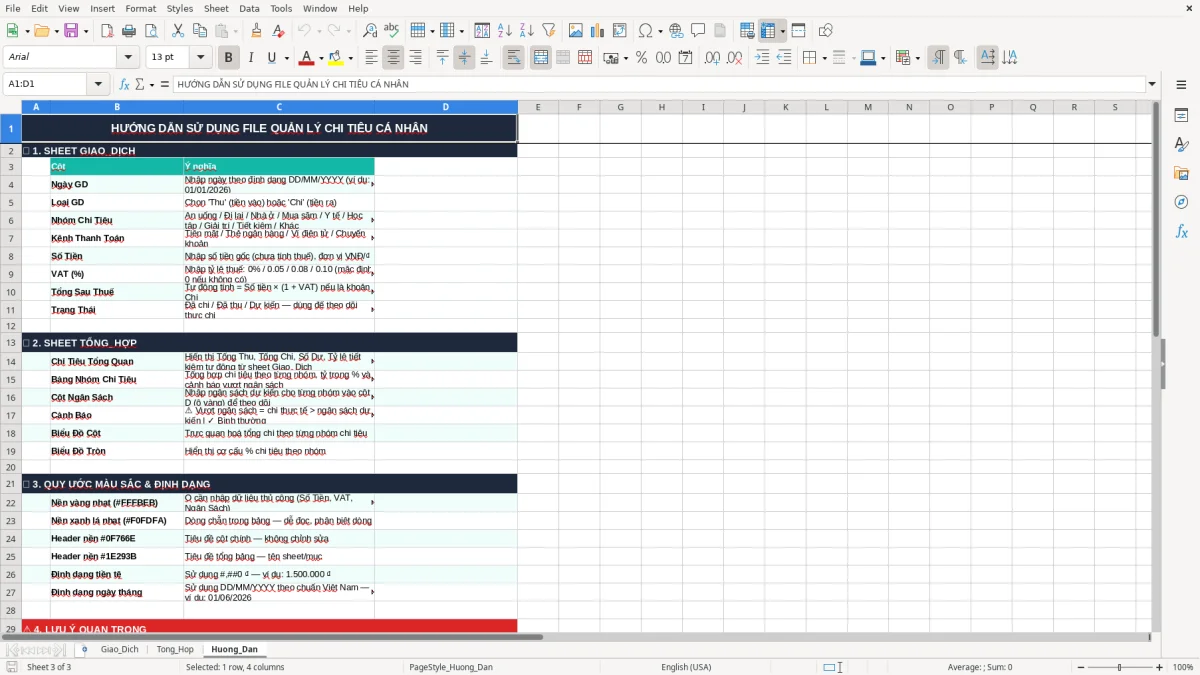This screenshot has width=1200, height=675.
Task: Expand the borders dropdown arrow
Action: click(825, 58)
